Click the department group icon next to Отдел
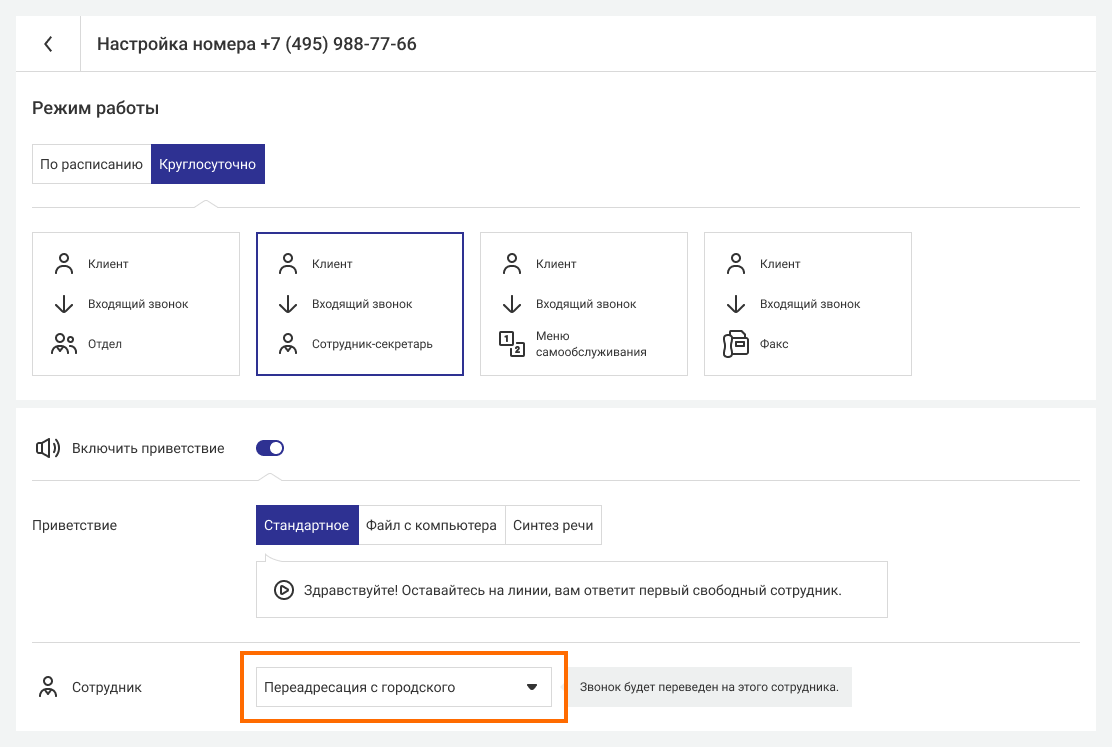The height and width of the screenshot is (747, 1112). (64, 344)
